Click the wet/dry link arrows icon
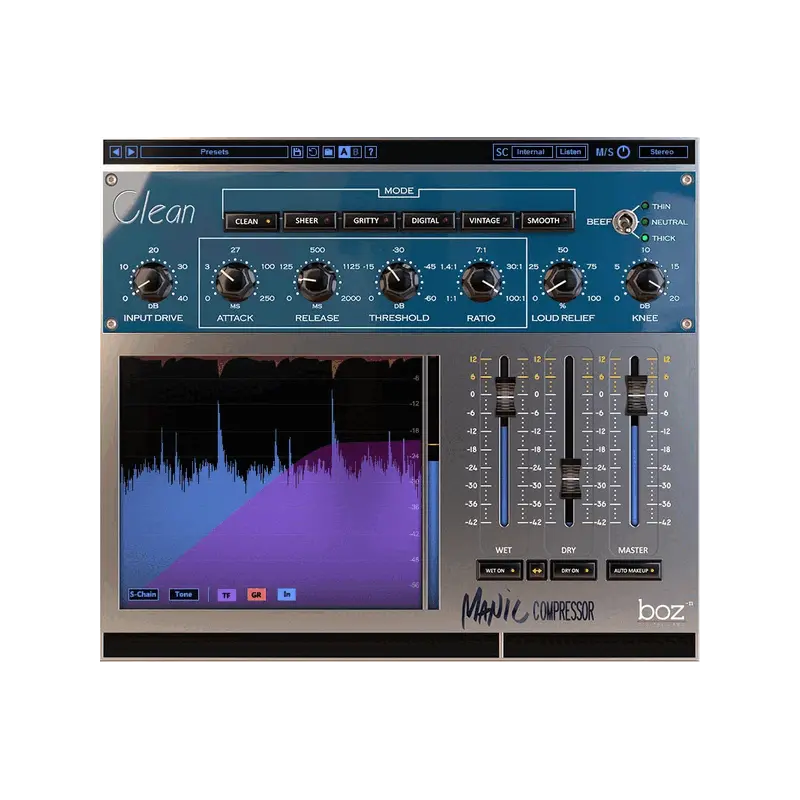Image resolution: width=800 pixels, height=800 pixels. [536, 571]
